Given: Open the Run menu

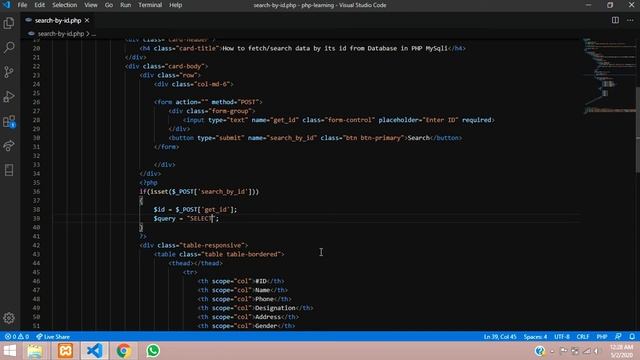Looking at the screenshot, I should click(x=126, y=5).
